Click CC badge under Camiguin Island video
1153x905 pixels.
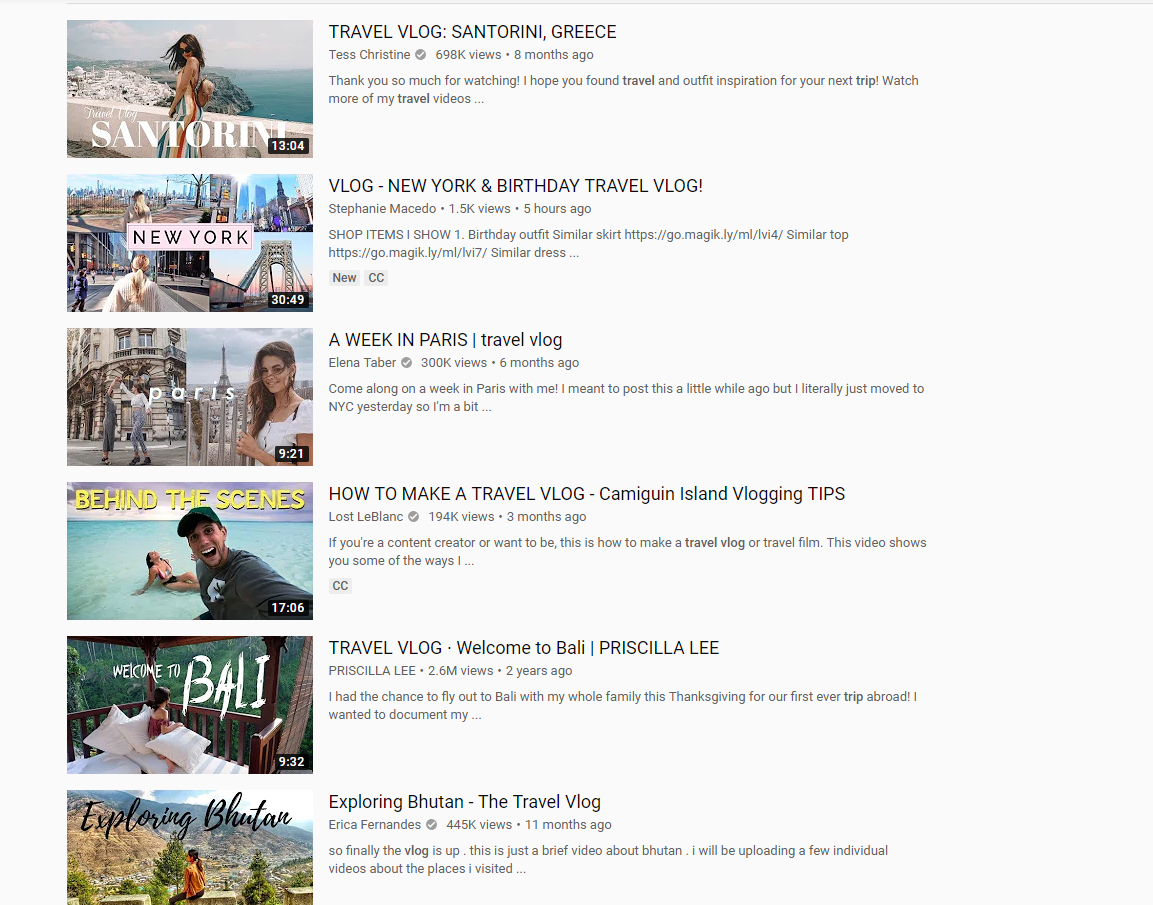[x=340, y=586]
